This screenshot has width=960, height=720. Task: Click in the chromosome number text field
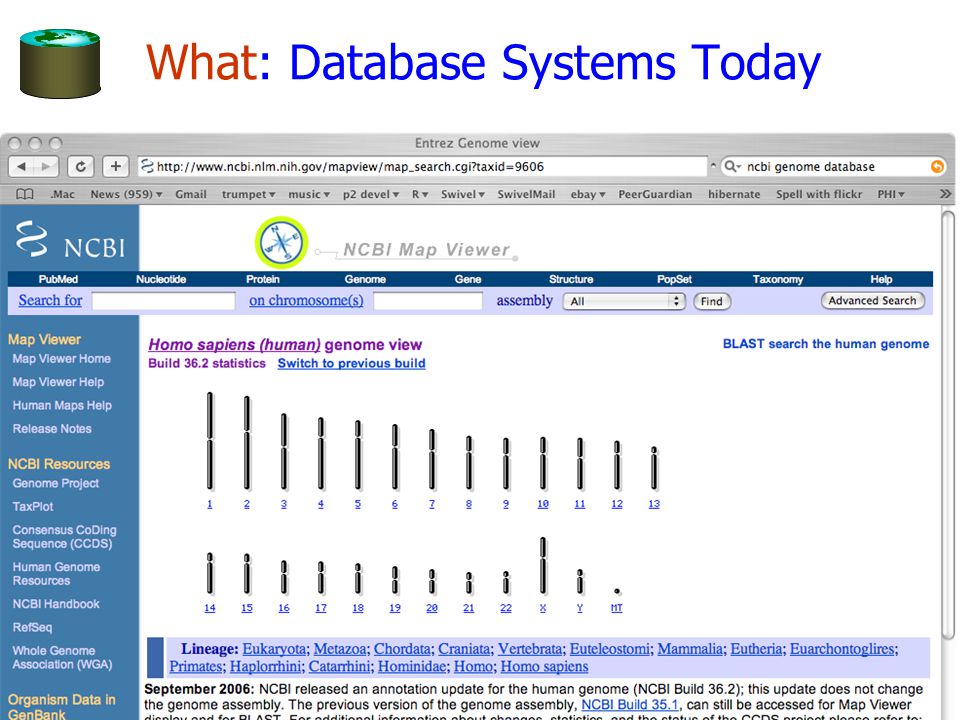[428, 301]
